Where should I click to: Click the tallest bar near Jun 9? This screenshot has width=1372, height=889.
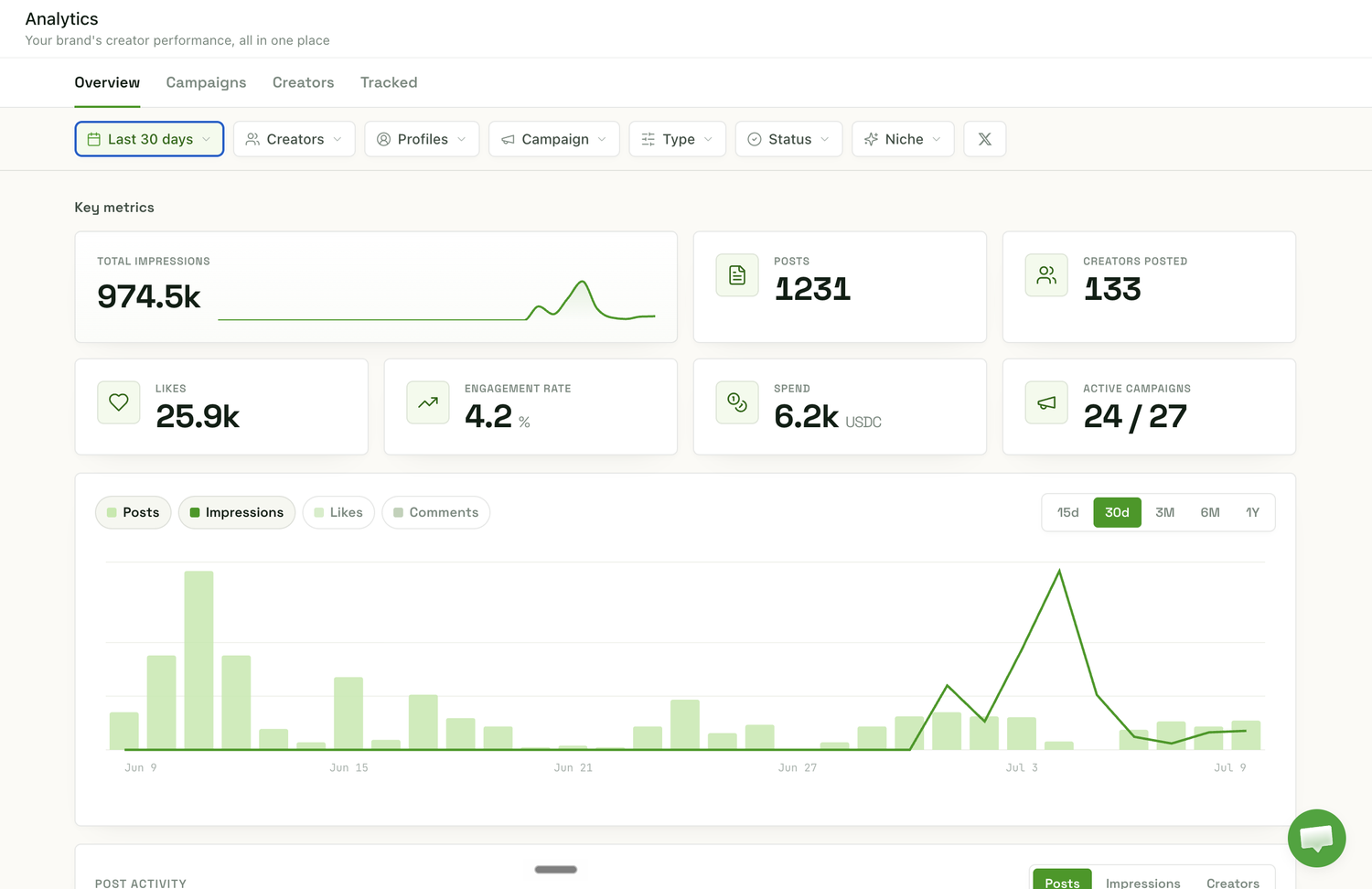click(198, 660)
